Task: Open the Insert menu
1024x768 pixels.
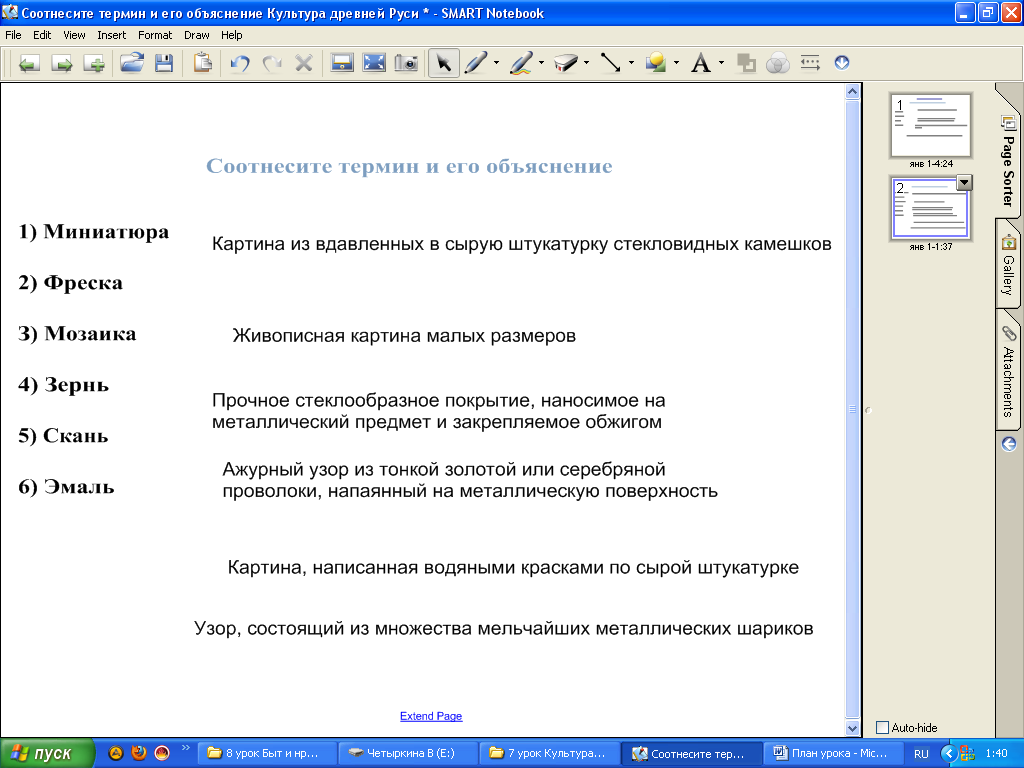Action: pos(112,35)
